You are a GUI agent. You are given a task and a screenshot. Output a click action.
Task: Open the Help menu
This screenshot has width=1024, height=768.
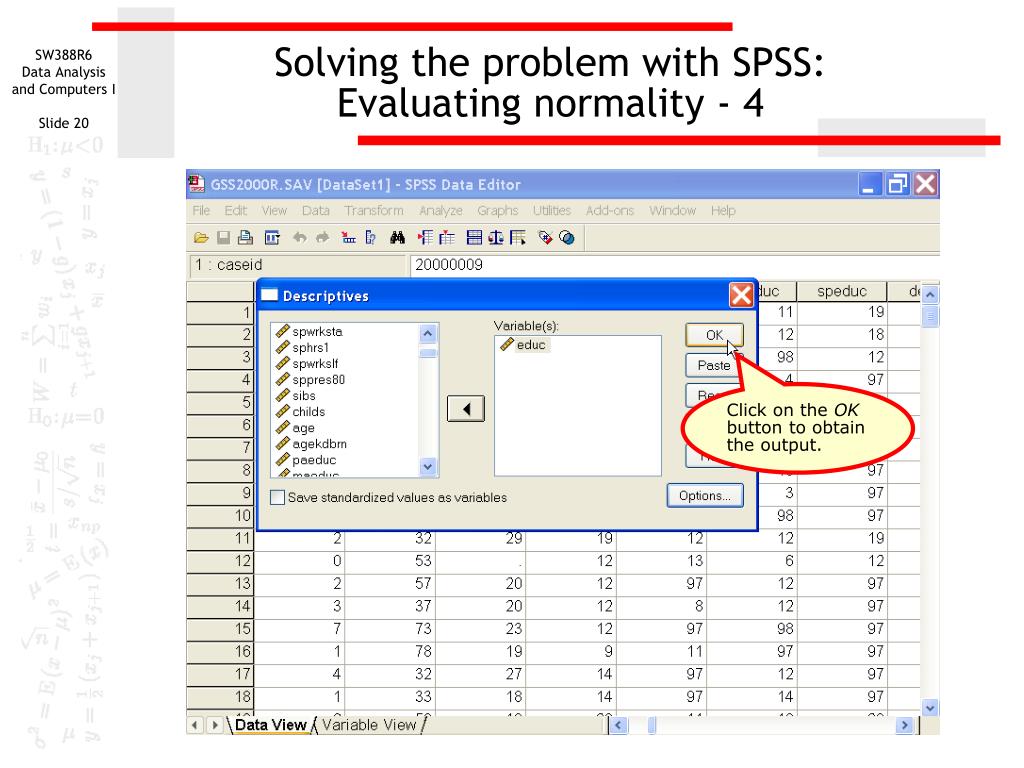723,210
